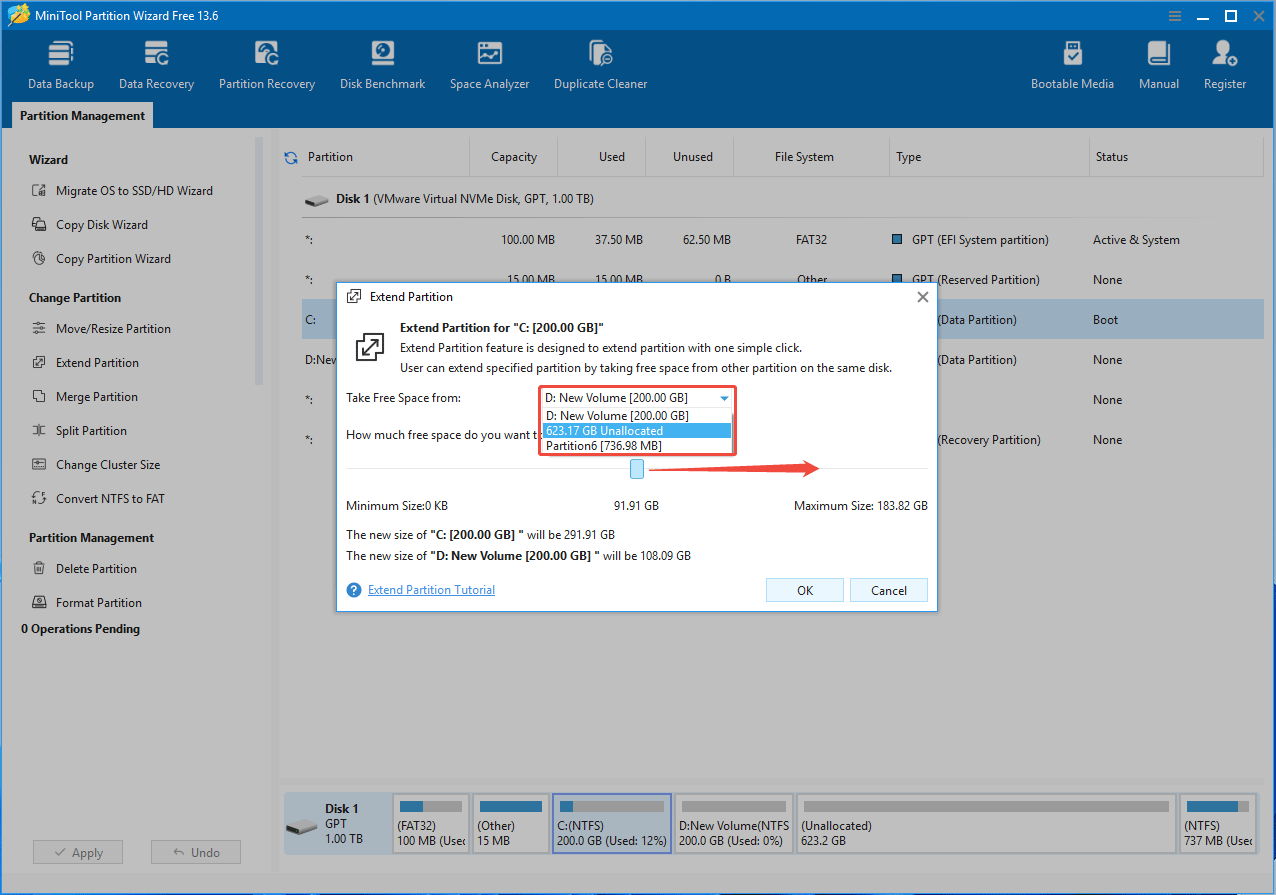Screen dimensions: 1276x895
Task: Start Migrate OS to SSD/HD Wizard
Action: click(122, 191)
